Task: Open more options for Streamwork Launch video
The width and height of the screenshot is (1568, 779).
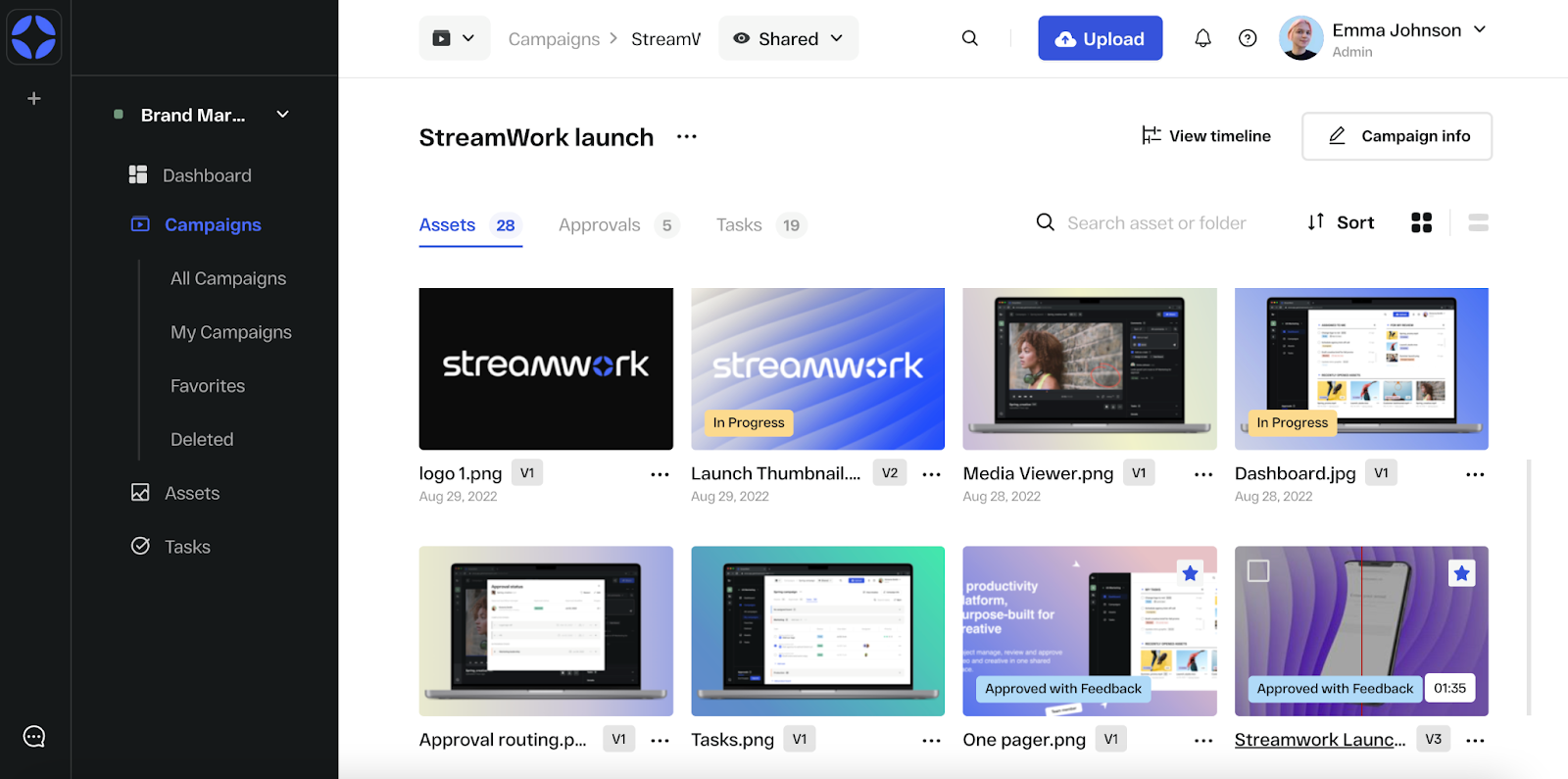Action: 1475,741
